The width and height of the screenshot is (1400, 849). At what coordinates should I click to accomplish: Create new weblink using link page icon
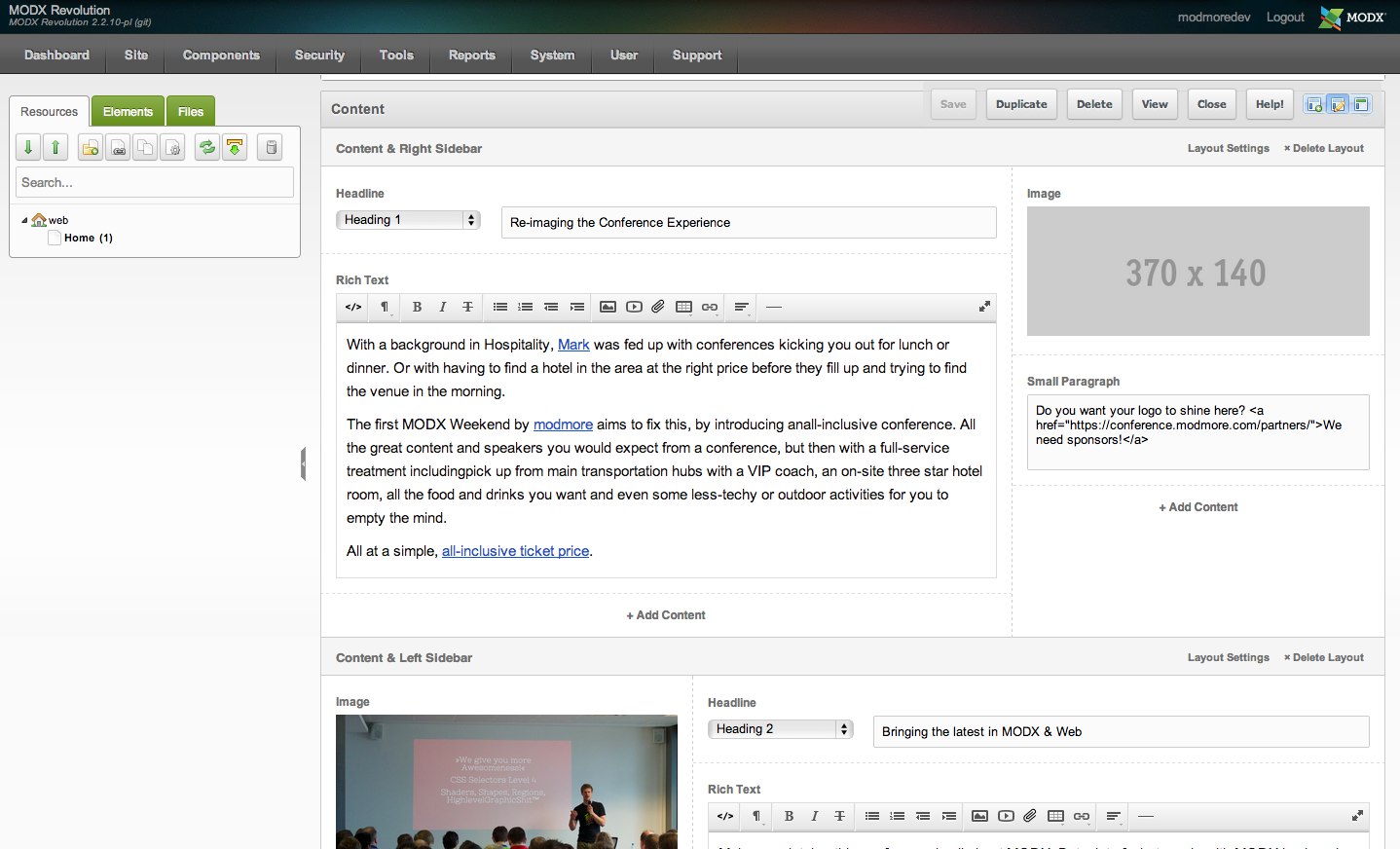click(x=118, y=147)
